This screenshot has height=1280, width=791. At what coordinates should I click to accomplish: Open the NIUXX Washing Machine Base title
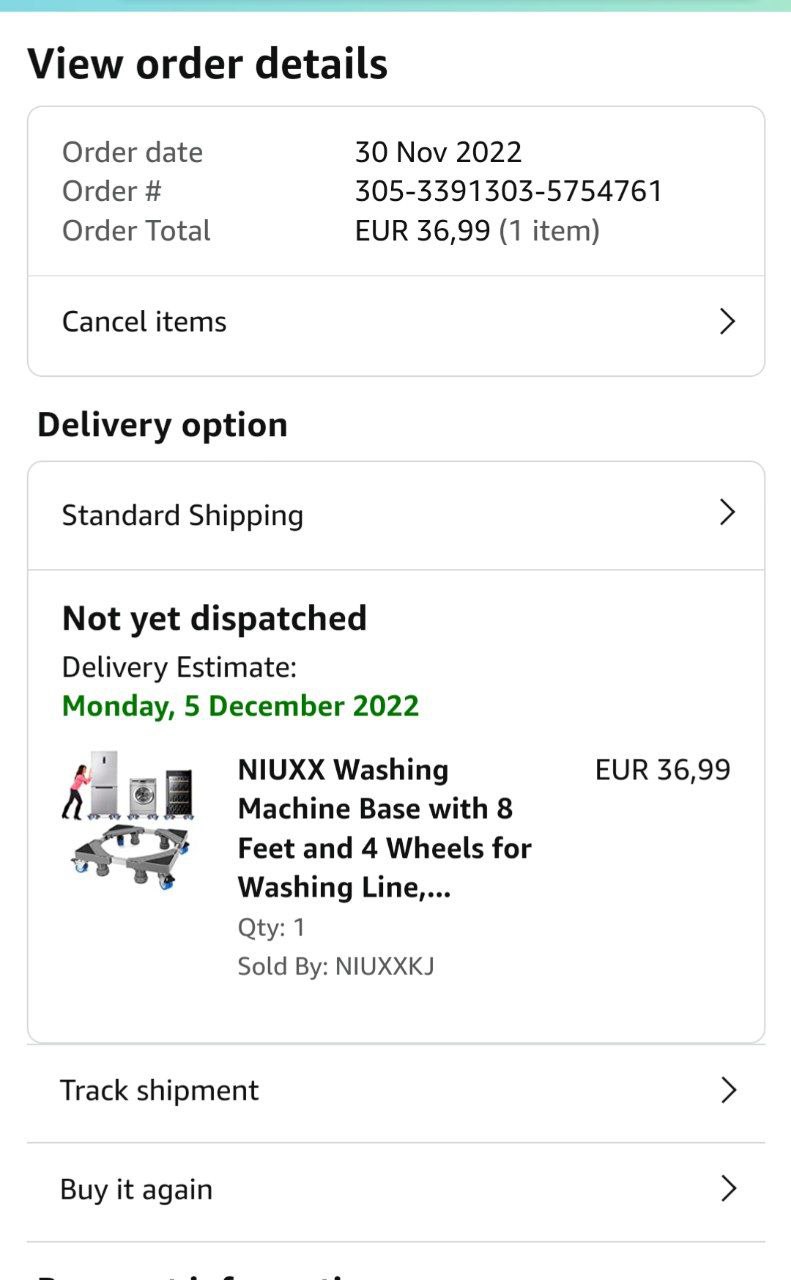[x=385, y=828]
